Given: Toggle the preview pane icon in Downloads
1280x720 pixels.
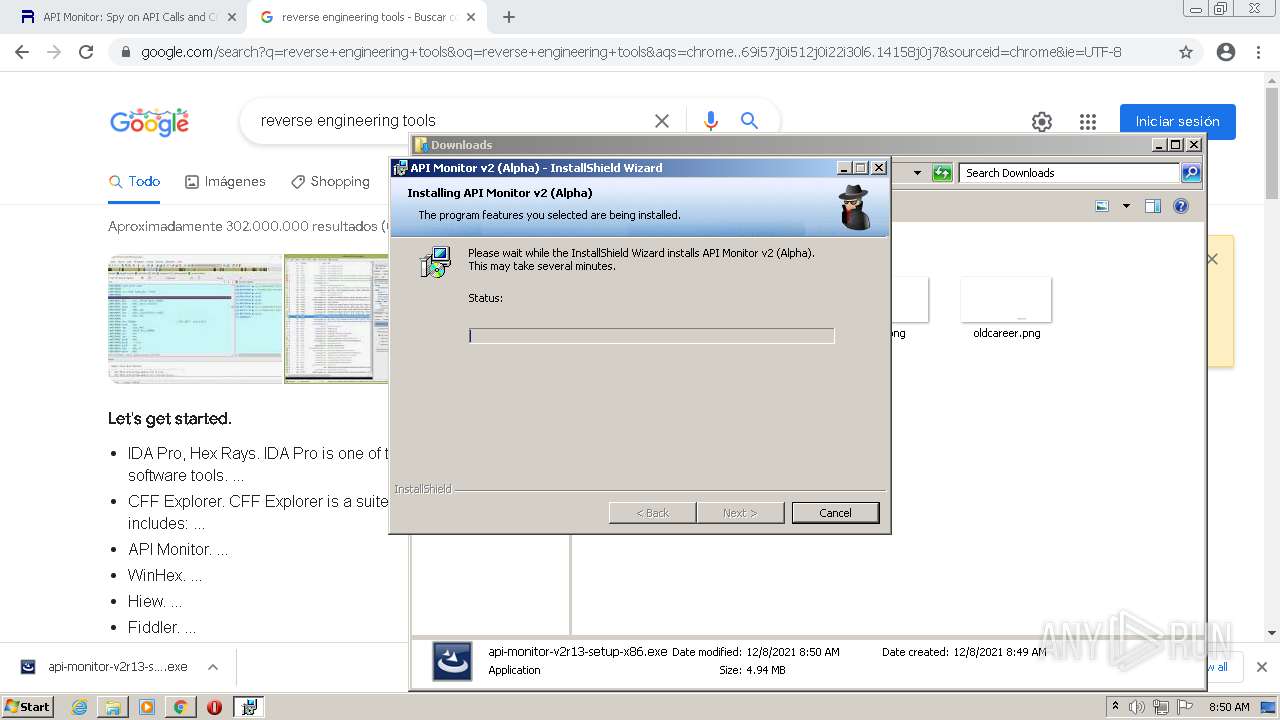Looking at the screenshot, I should pos(1153,206).
